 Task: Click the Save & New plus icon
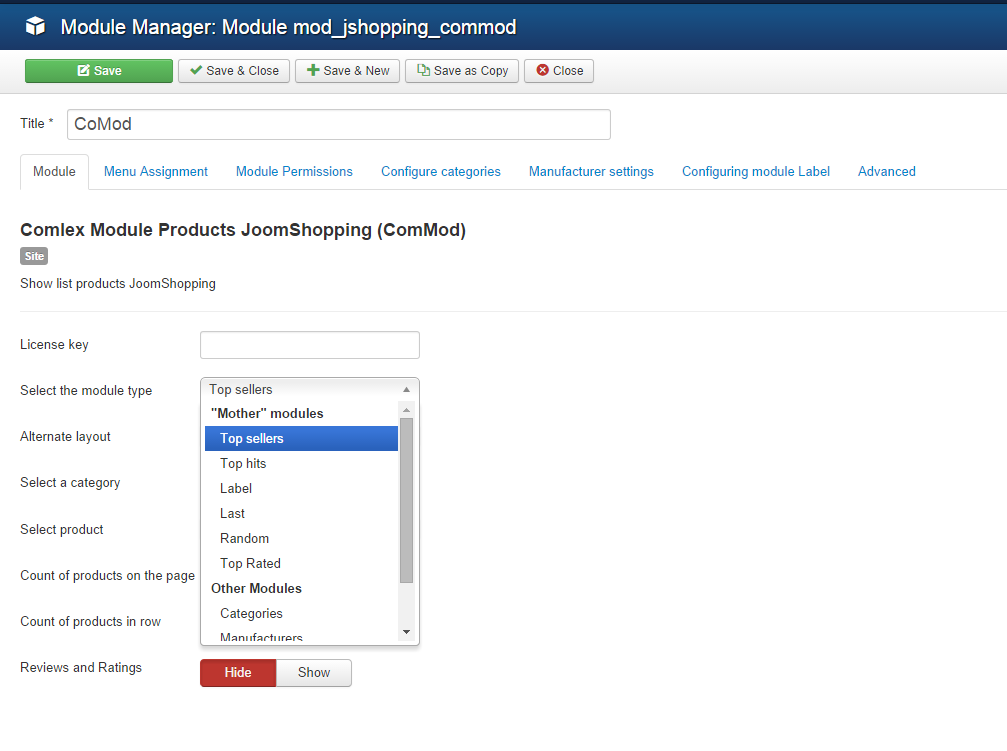[x=313, y=71]
